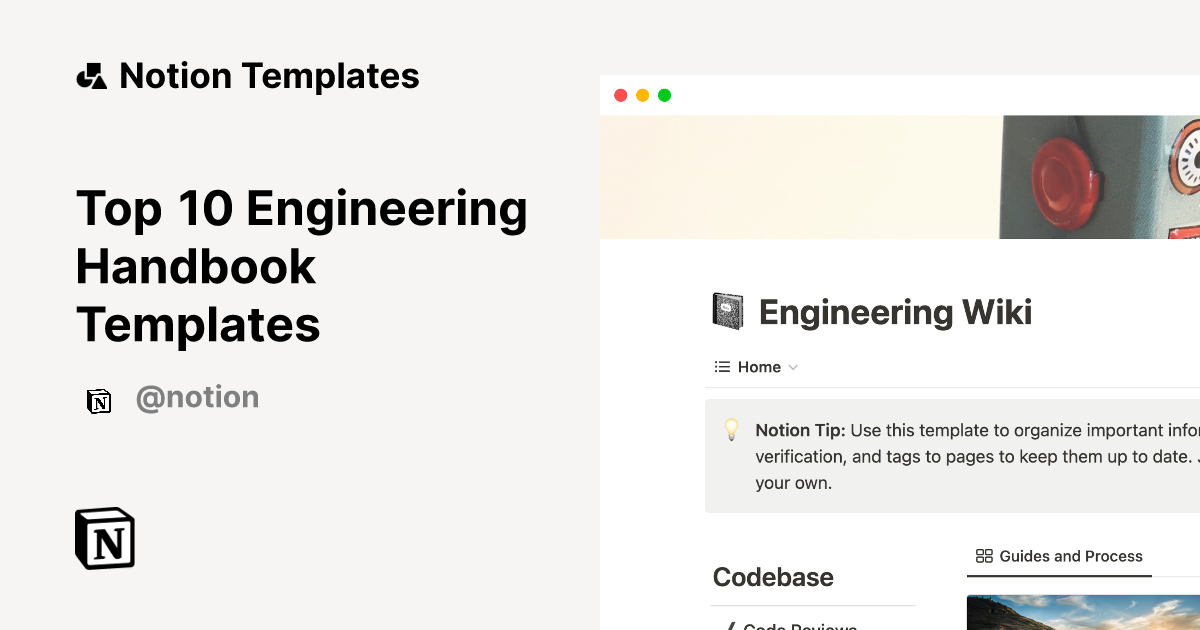Open the @notion profile link
The height and width of the screenshot is (630, 1200).
(197, 398)
